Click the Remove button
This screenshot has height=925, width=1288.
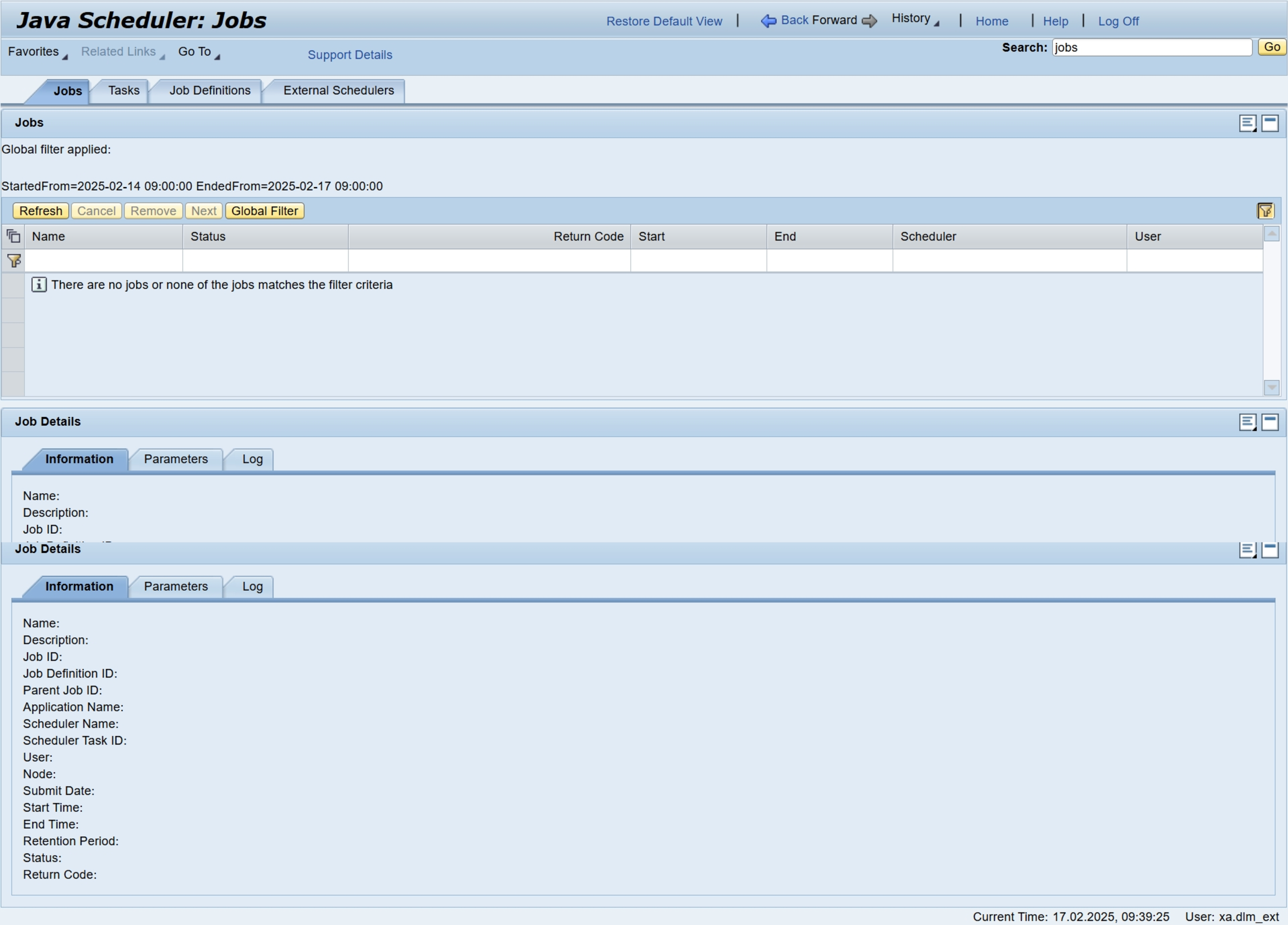coord(153,211)
